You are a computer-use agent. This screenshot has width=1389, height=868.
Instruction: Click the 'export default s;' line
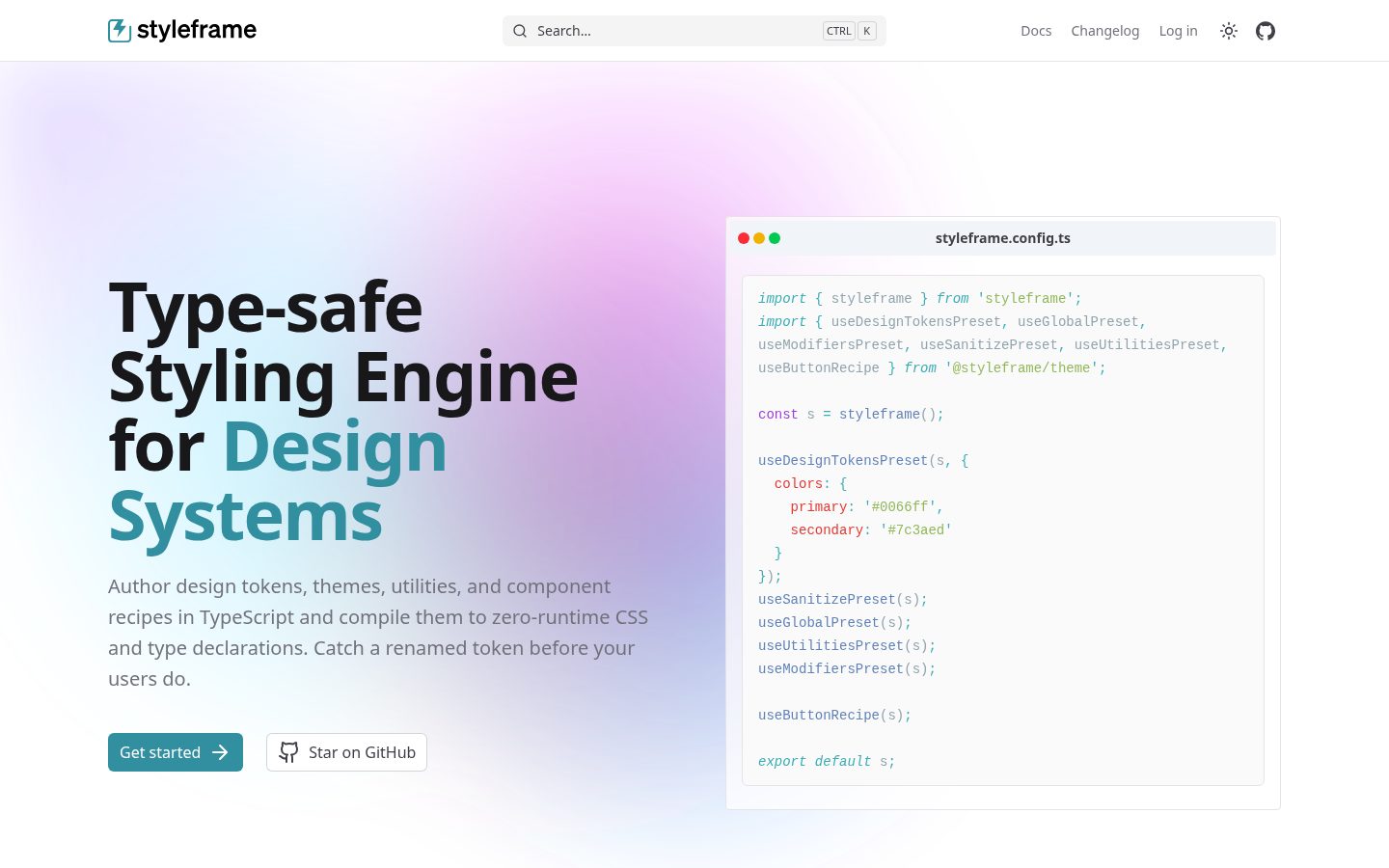(827, 761)
